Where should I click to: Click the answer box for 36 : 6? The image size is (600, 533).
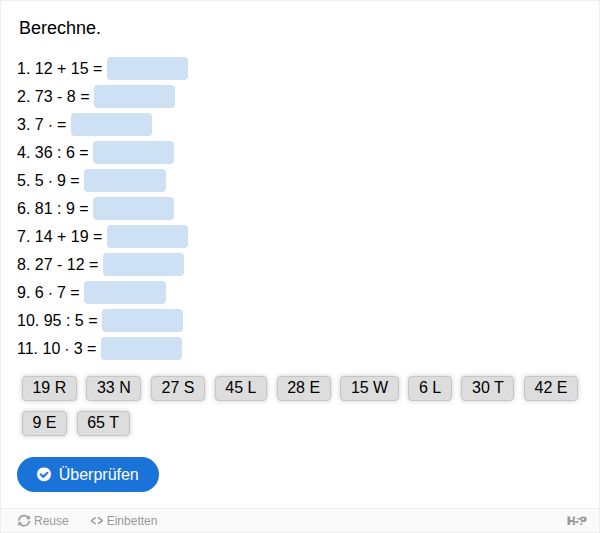134,152
